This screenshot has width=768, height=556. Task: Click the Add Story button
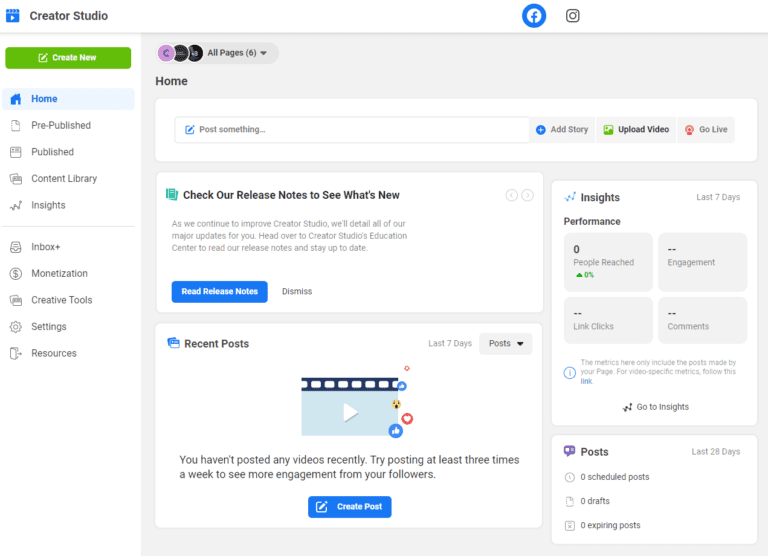pos(562,130)
